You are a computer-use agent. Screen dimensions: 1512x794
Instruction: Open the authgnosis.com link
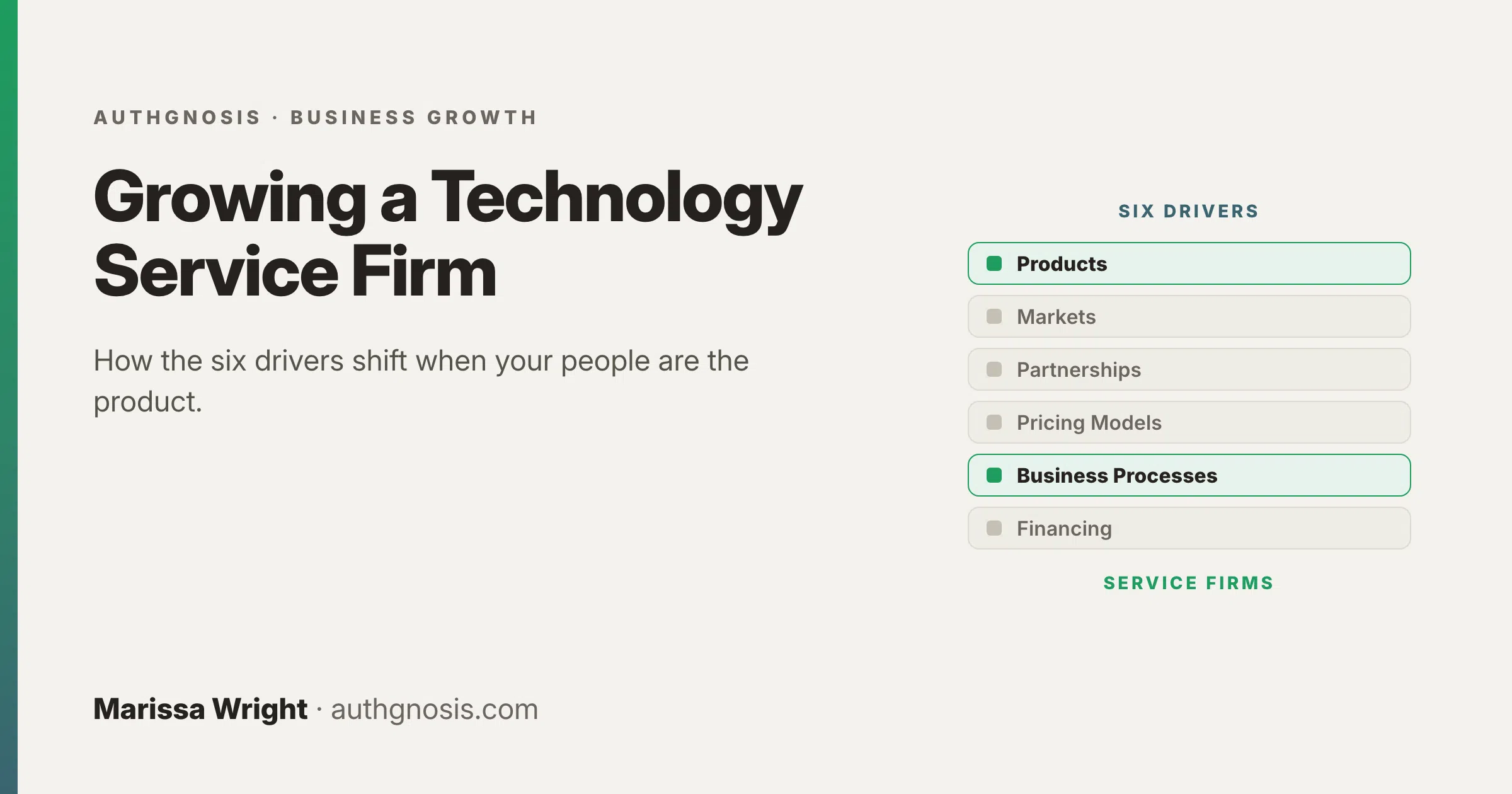click(x=435, y=710)
